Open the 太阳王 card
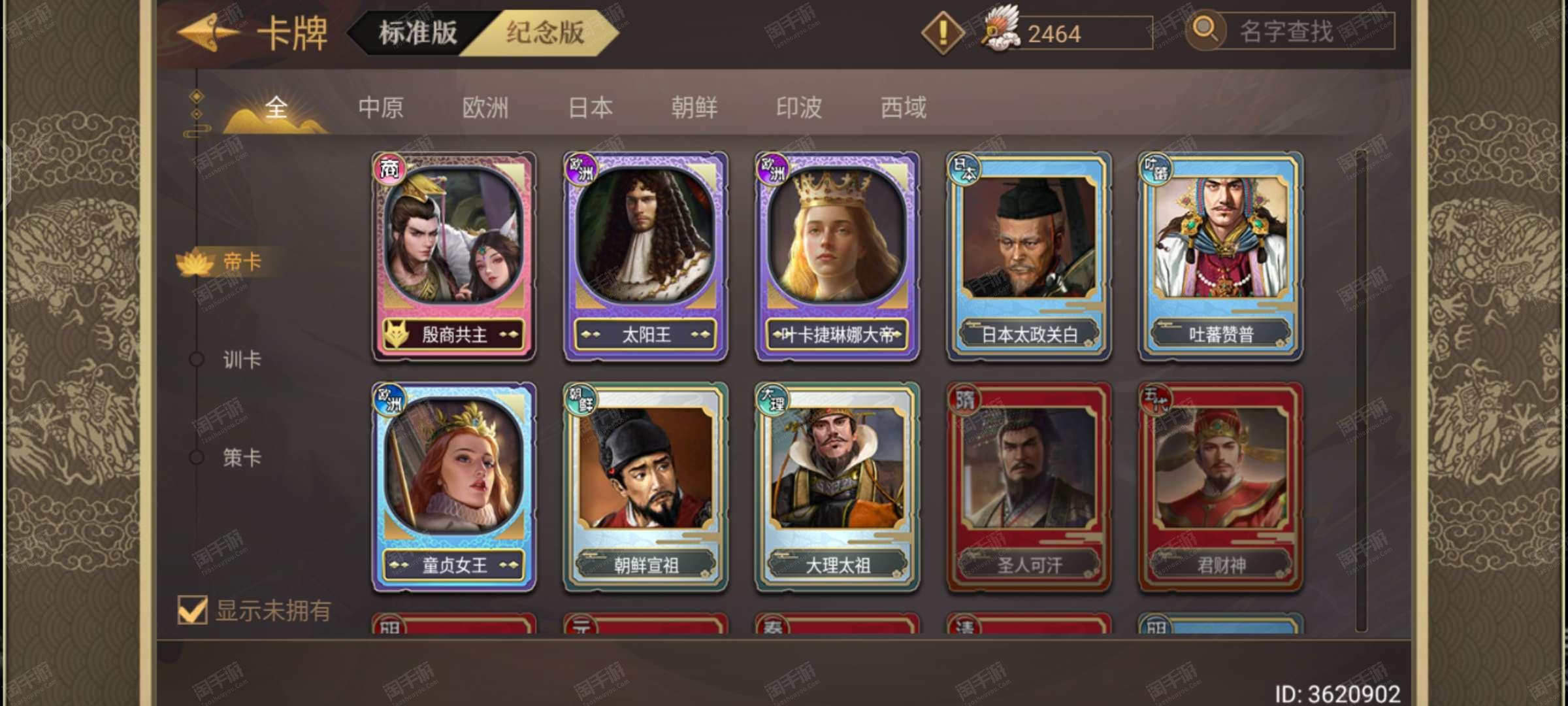 tap(645, 256)
